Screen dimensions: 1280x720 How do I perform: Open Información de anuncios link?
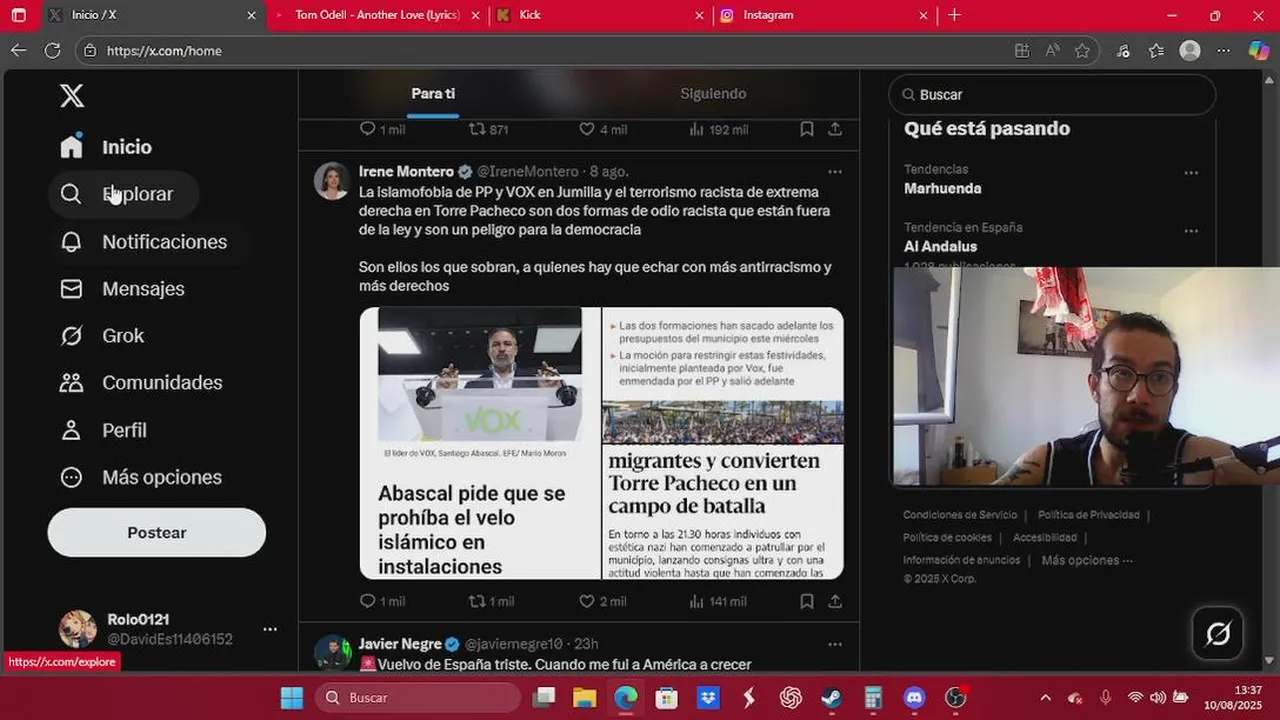[x=962, y=560]
